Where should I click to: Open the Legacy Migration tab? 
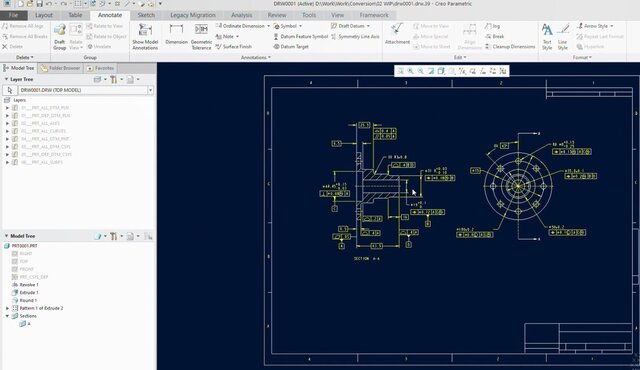click(193, 15)
